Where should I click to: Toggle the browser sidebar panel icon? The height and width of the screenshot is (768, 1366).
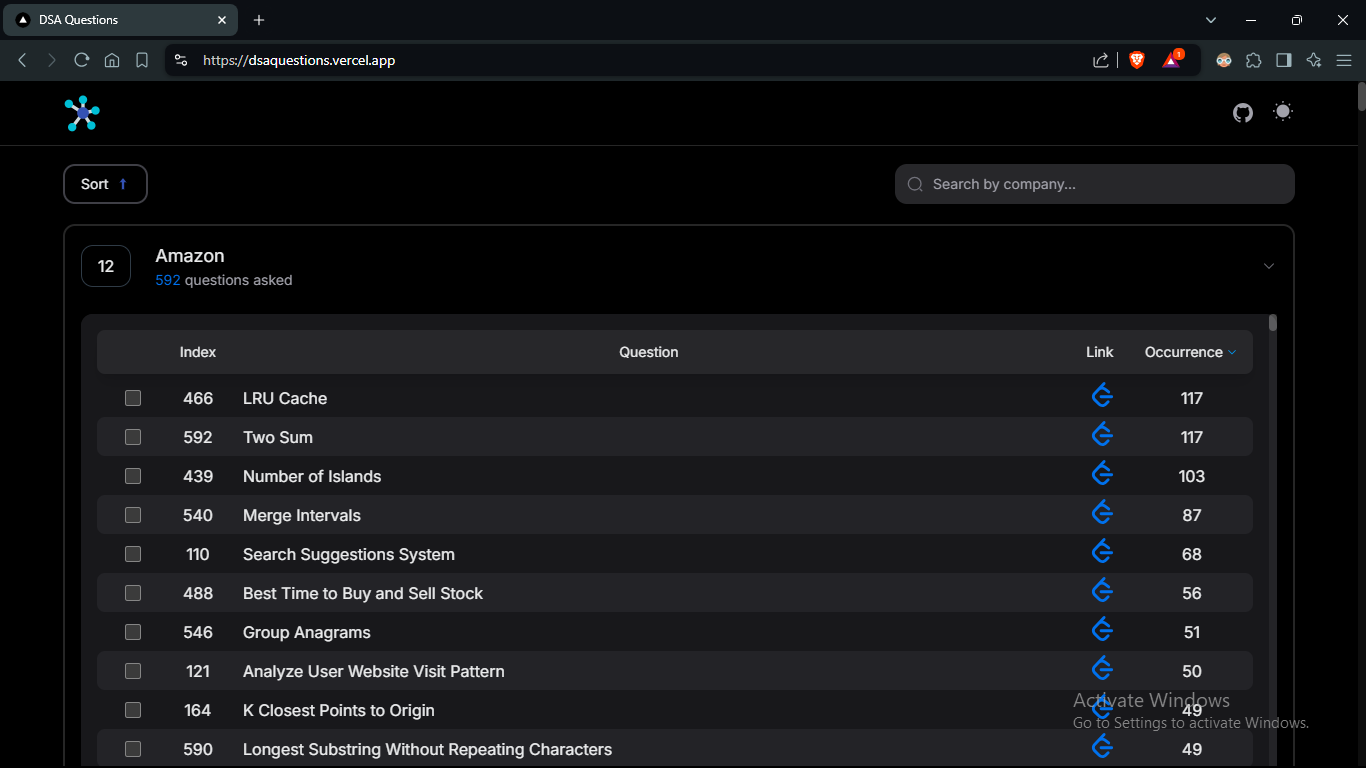click(x=1284, y=60)
